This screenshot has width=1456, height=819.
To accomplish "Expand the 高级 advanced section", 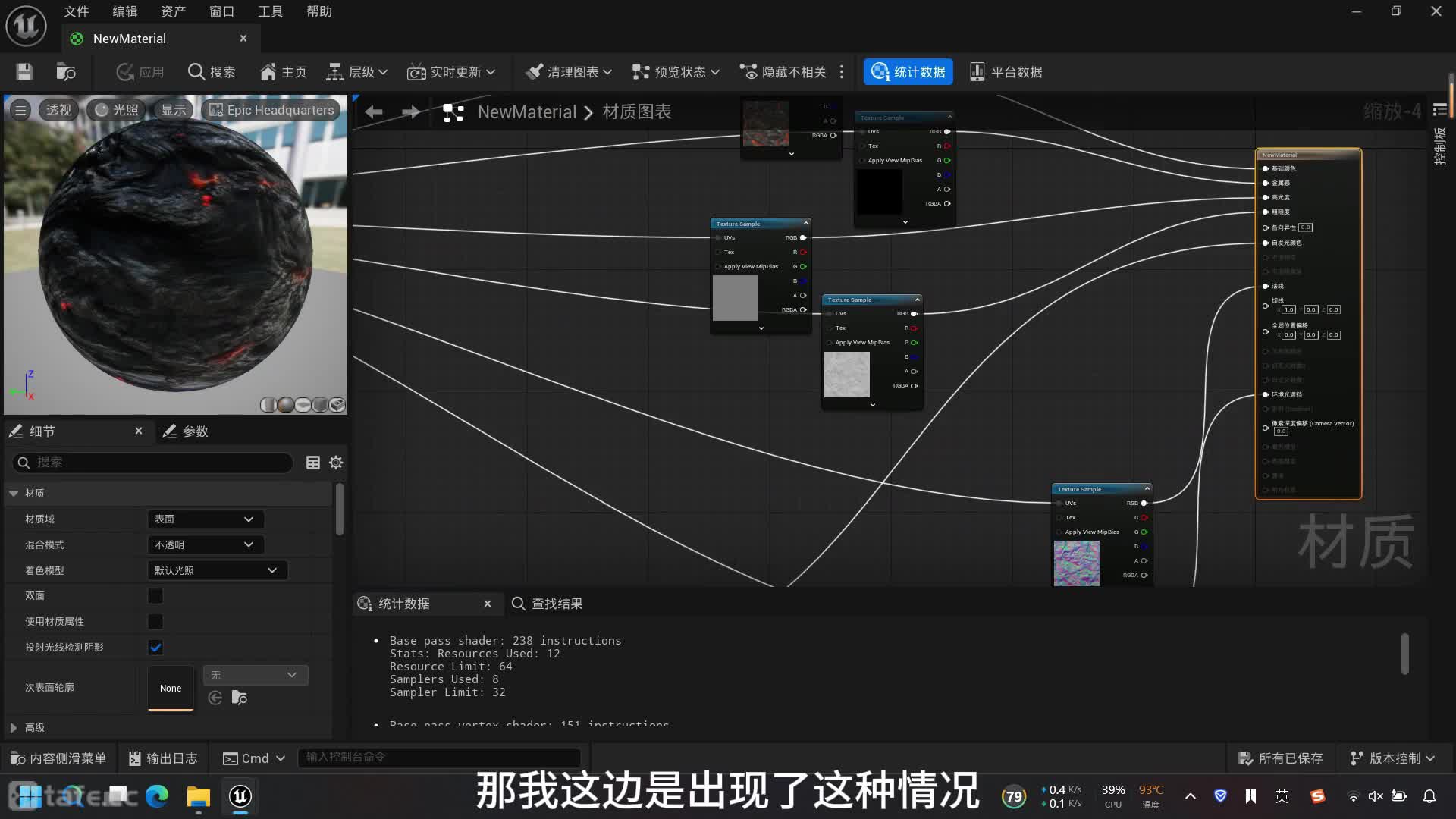I will tap(14, 727).
